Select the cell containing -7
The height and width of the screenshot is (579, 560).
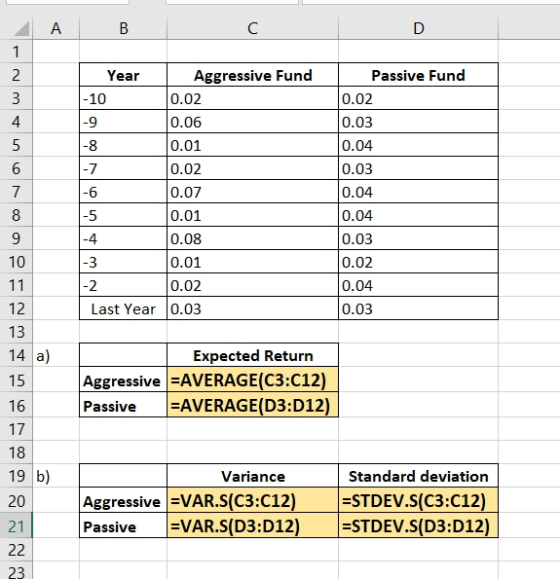(x=123, y=168)
